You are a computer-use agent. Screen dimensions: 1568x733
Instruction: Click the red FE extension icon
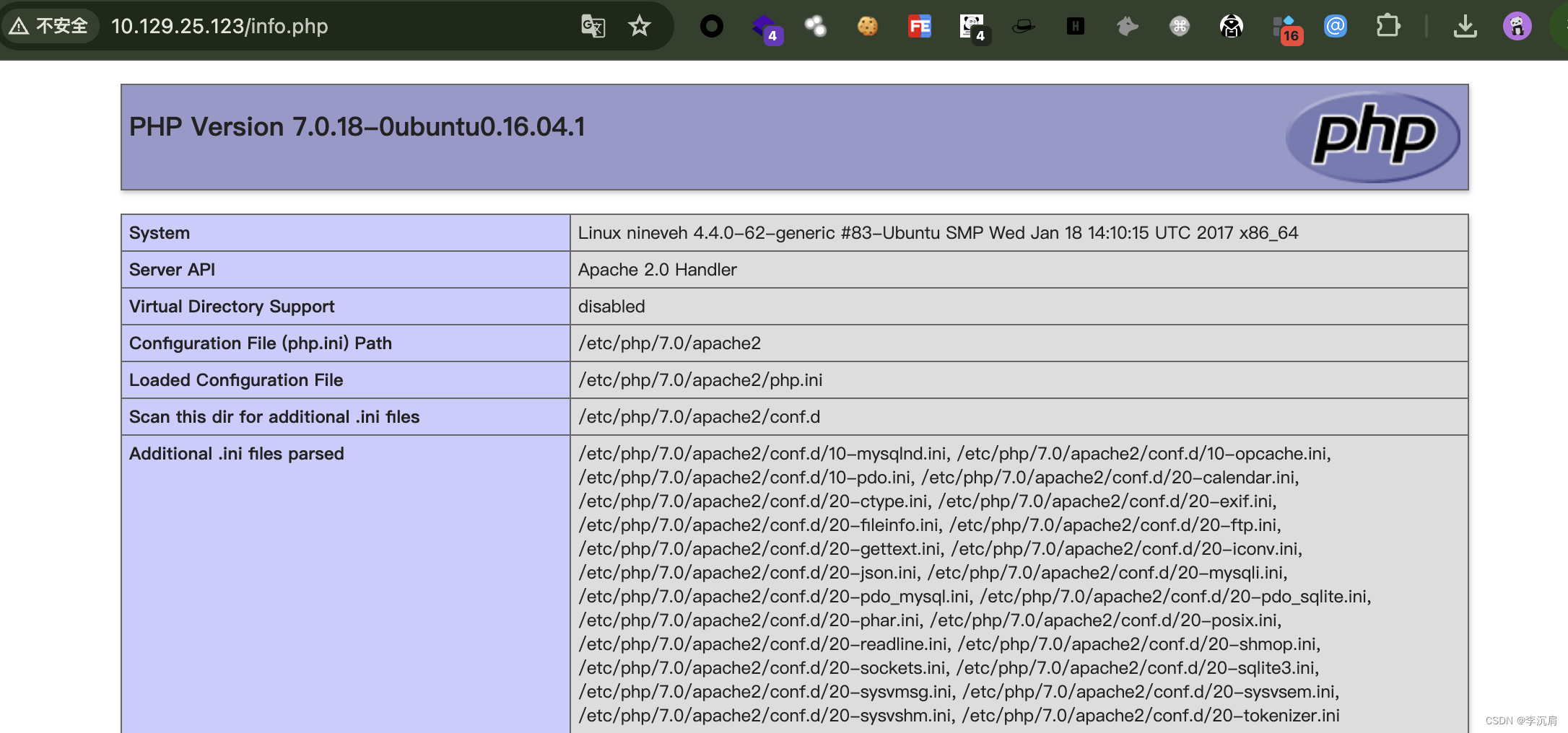click(919, 27)
